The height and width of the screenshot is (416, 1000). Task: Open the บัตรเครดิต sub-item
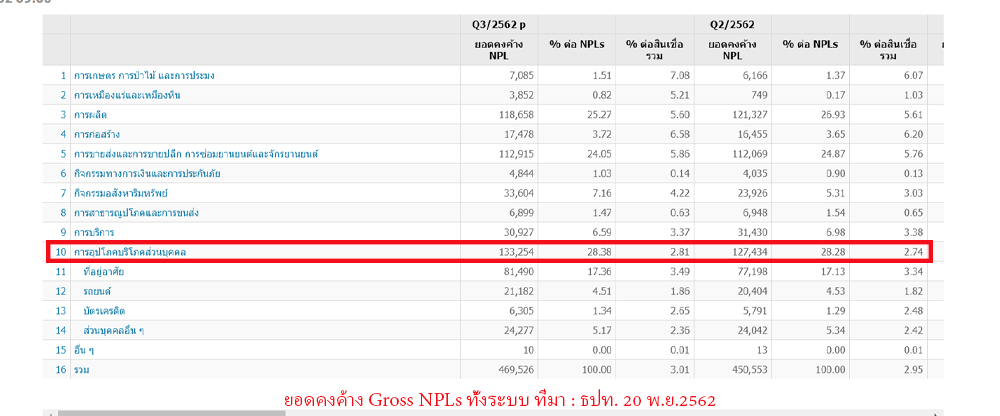tap(105, 311)
